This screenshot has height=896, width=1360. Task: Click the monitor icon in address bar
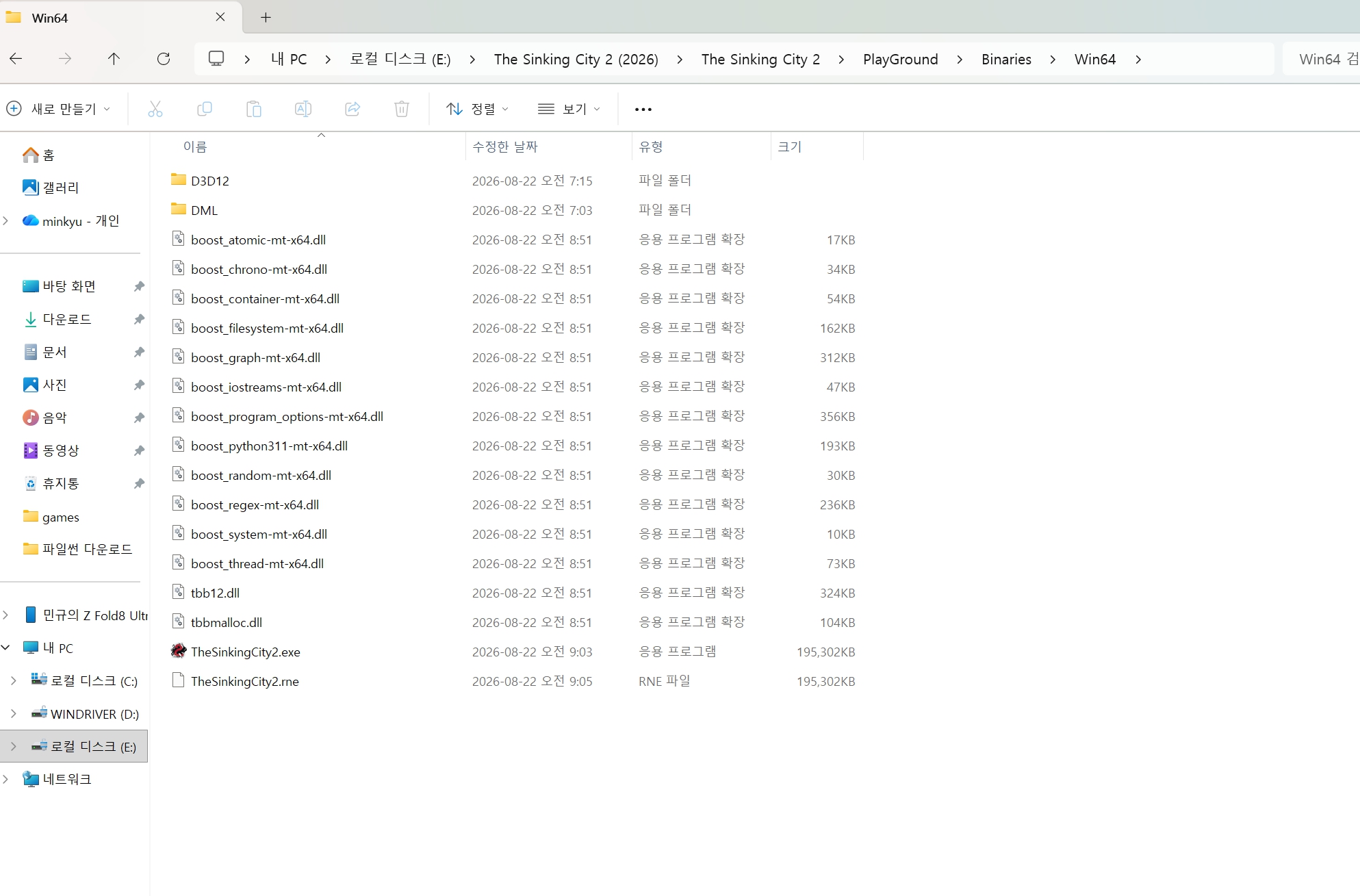click(216, 59)
